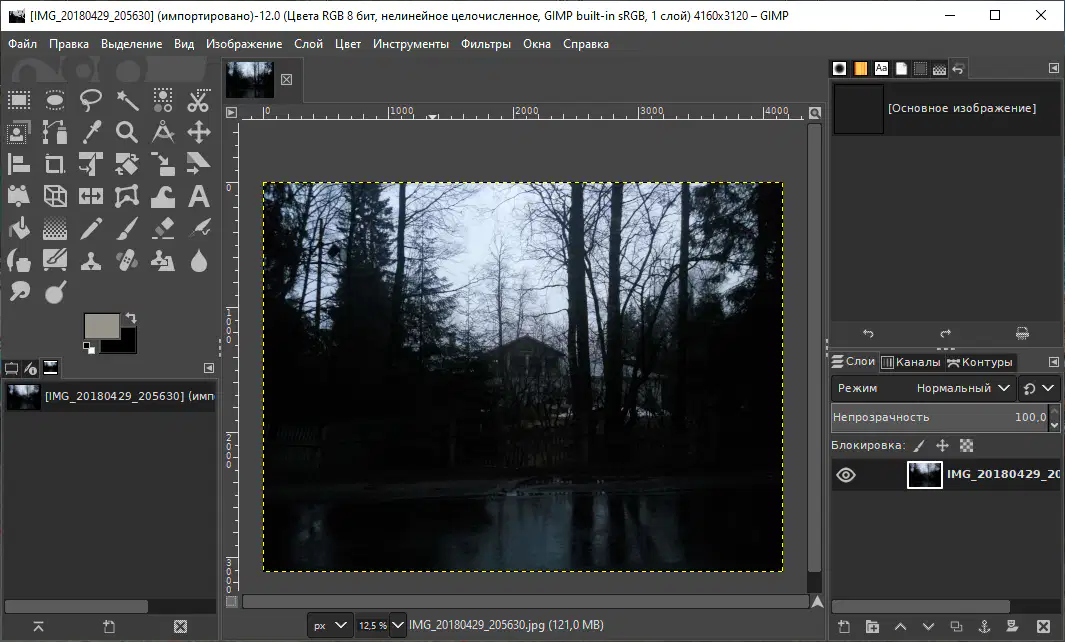Select the Move tool
1065x642 pixels.
point(198,132)
